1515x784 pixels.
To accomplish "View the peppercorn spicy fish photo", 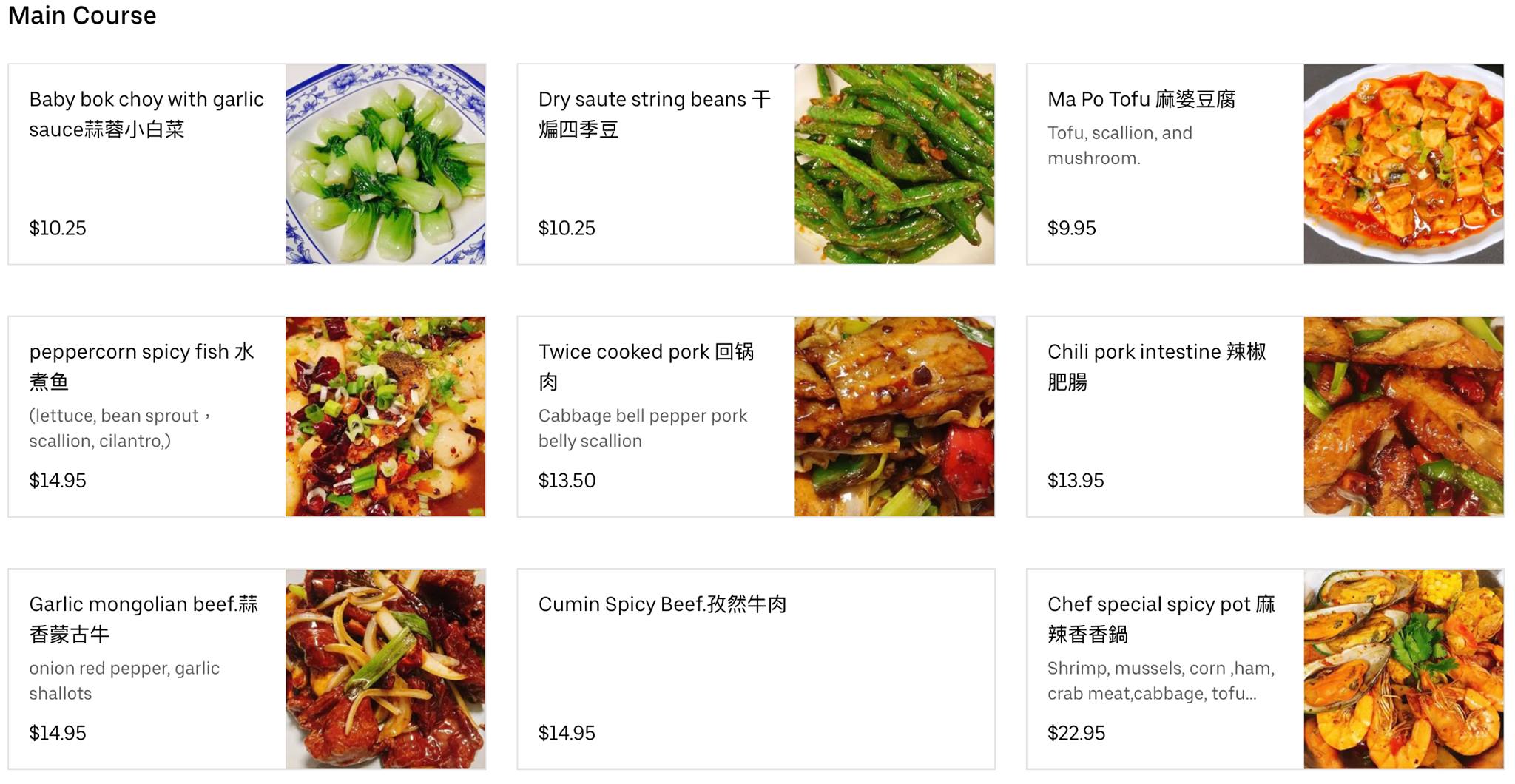I will pyautogui.click(x=385, y=416).
